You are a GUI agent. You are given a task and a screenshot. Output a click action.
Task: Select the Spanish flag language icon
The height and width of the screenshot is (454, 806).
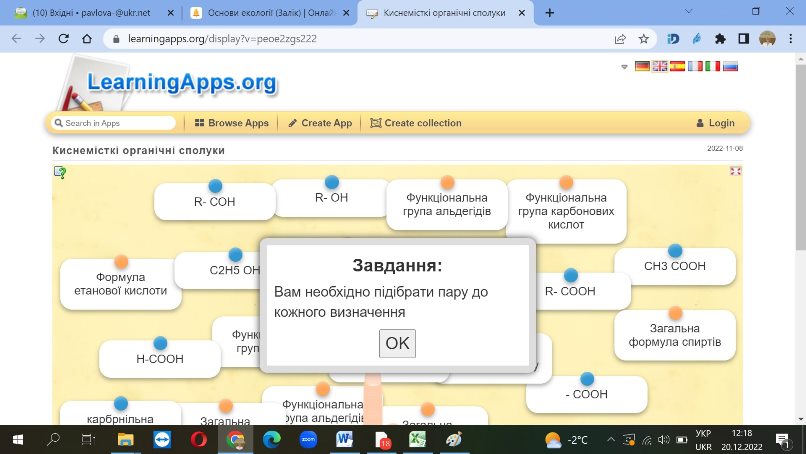[677, 66]
